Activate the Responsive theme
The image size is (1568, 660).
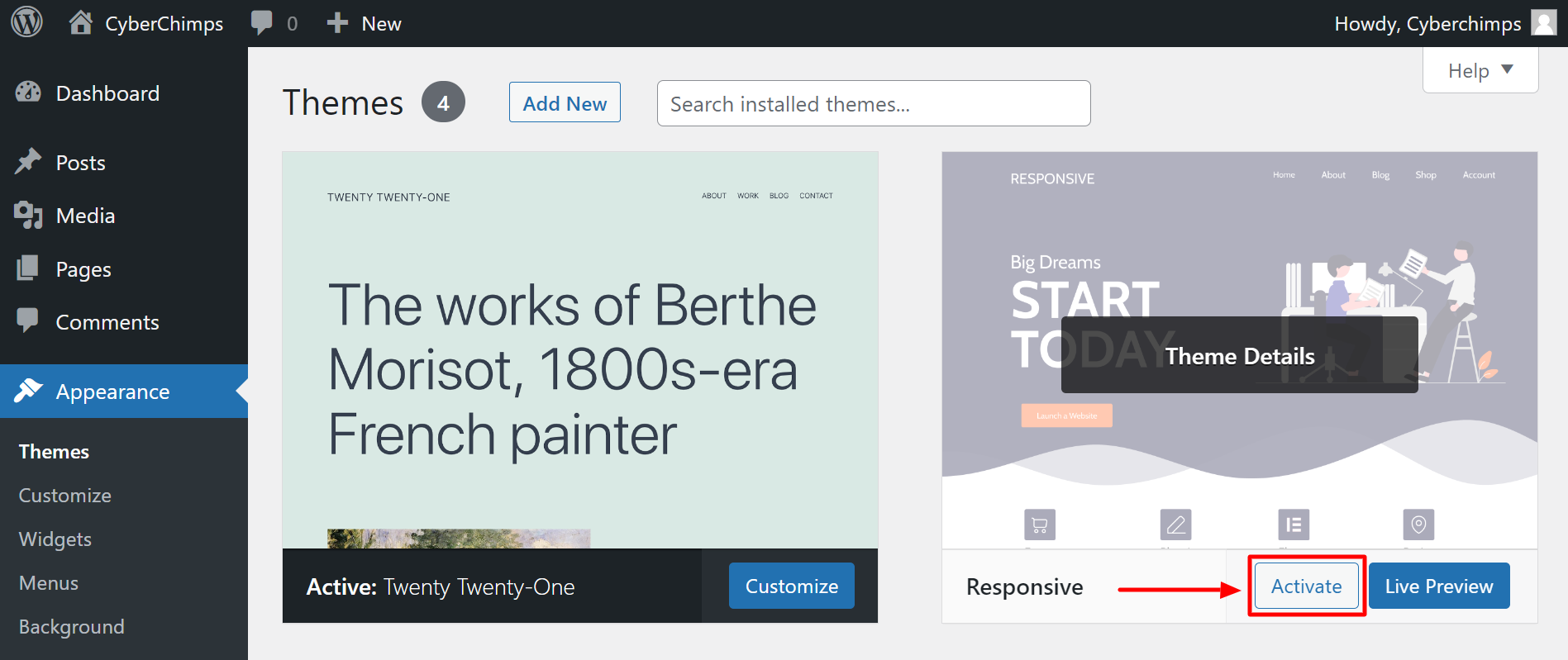pos(1306,586)
